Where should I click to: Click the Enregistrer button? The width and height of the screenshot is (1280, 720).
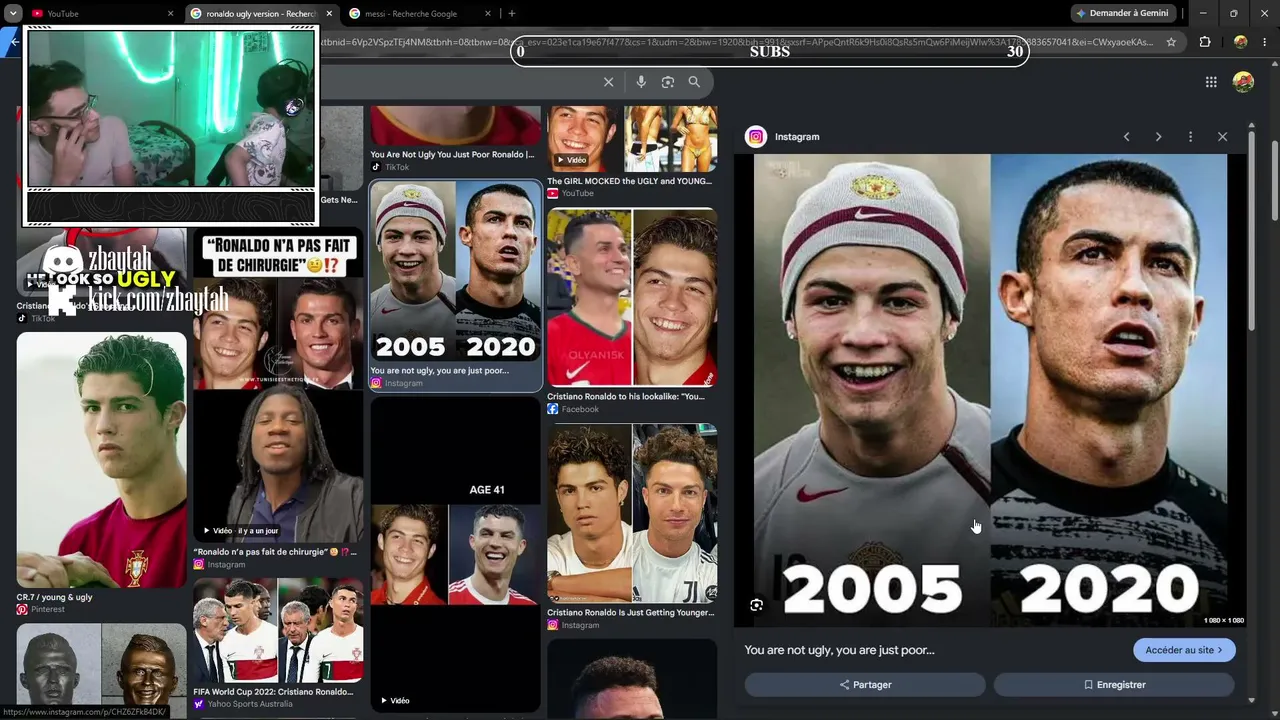(1114, 685)
